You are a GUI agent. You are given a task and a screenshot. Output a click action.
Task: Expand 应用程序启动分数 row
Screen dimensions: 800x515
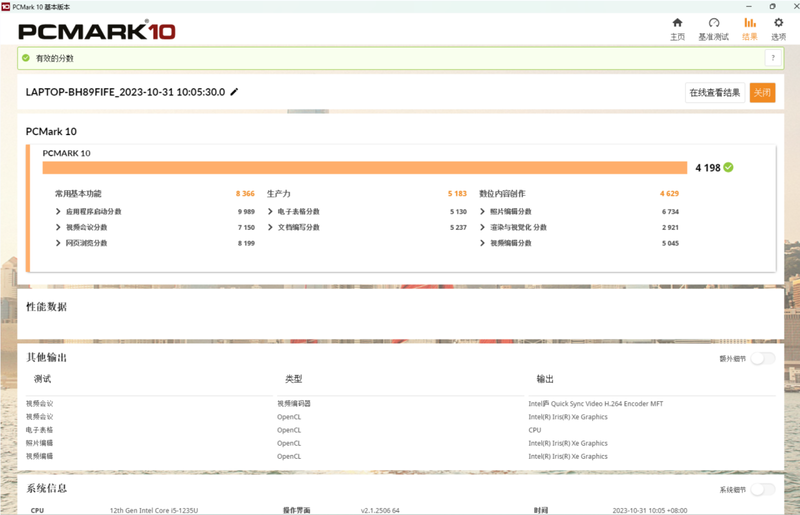(59, 212)
